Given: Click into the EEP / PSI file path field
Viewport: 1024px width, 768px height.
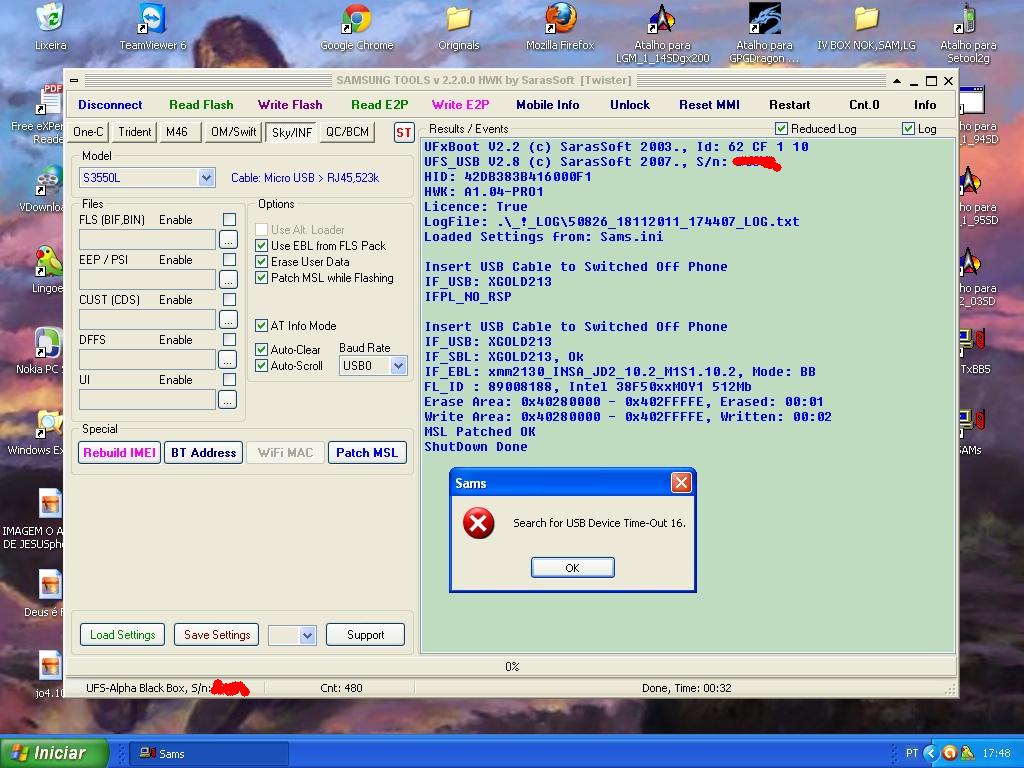Looking at the screenshot, I should point(148,280).
